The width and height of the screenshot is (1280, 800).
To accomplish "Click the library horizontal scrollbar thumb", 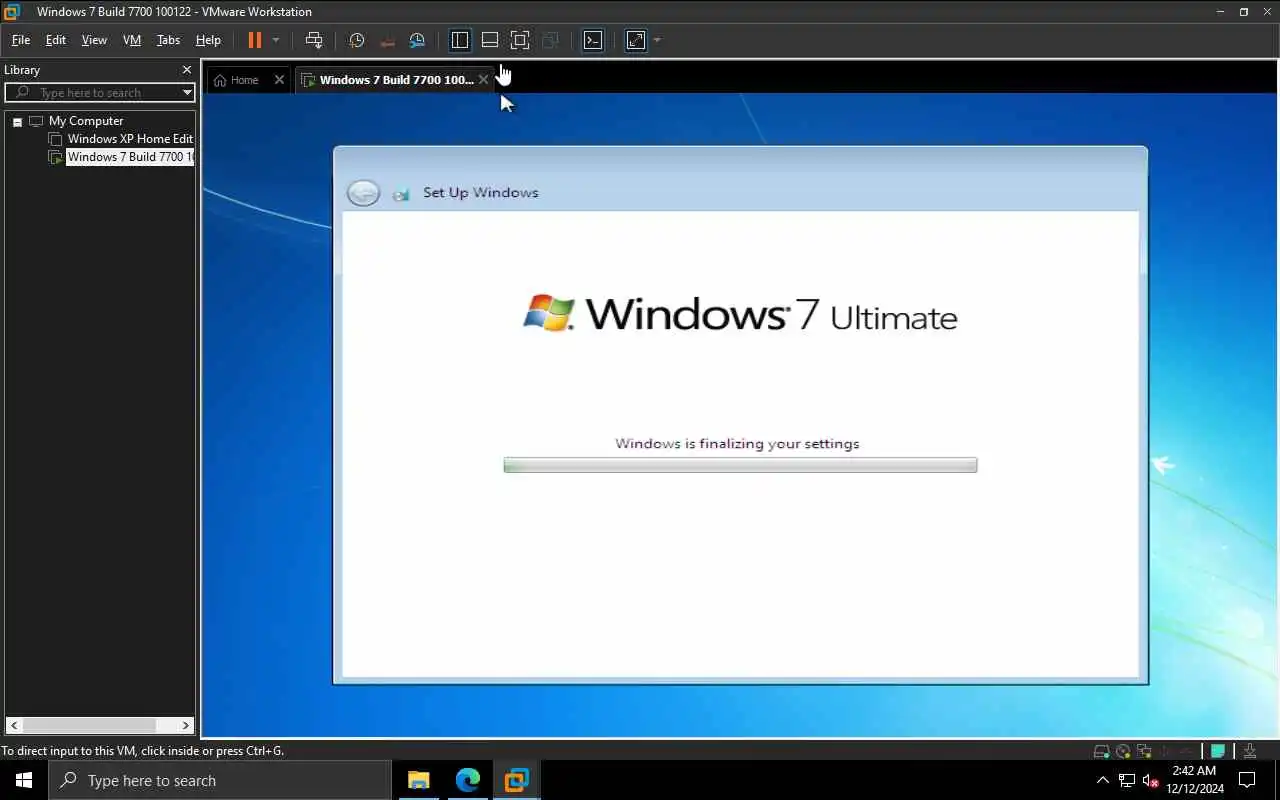I will point(88,725).
